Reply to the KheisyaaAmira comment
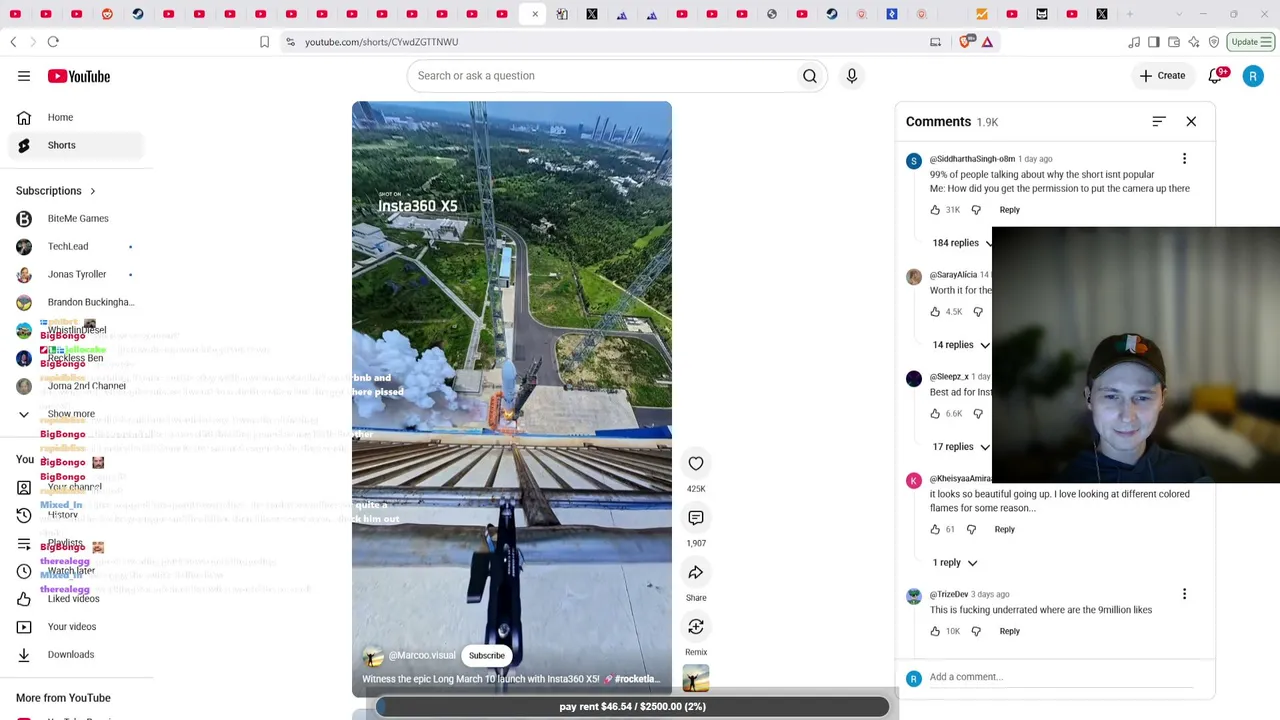 coord(1004,529)
